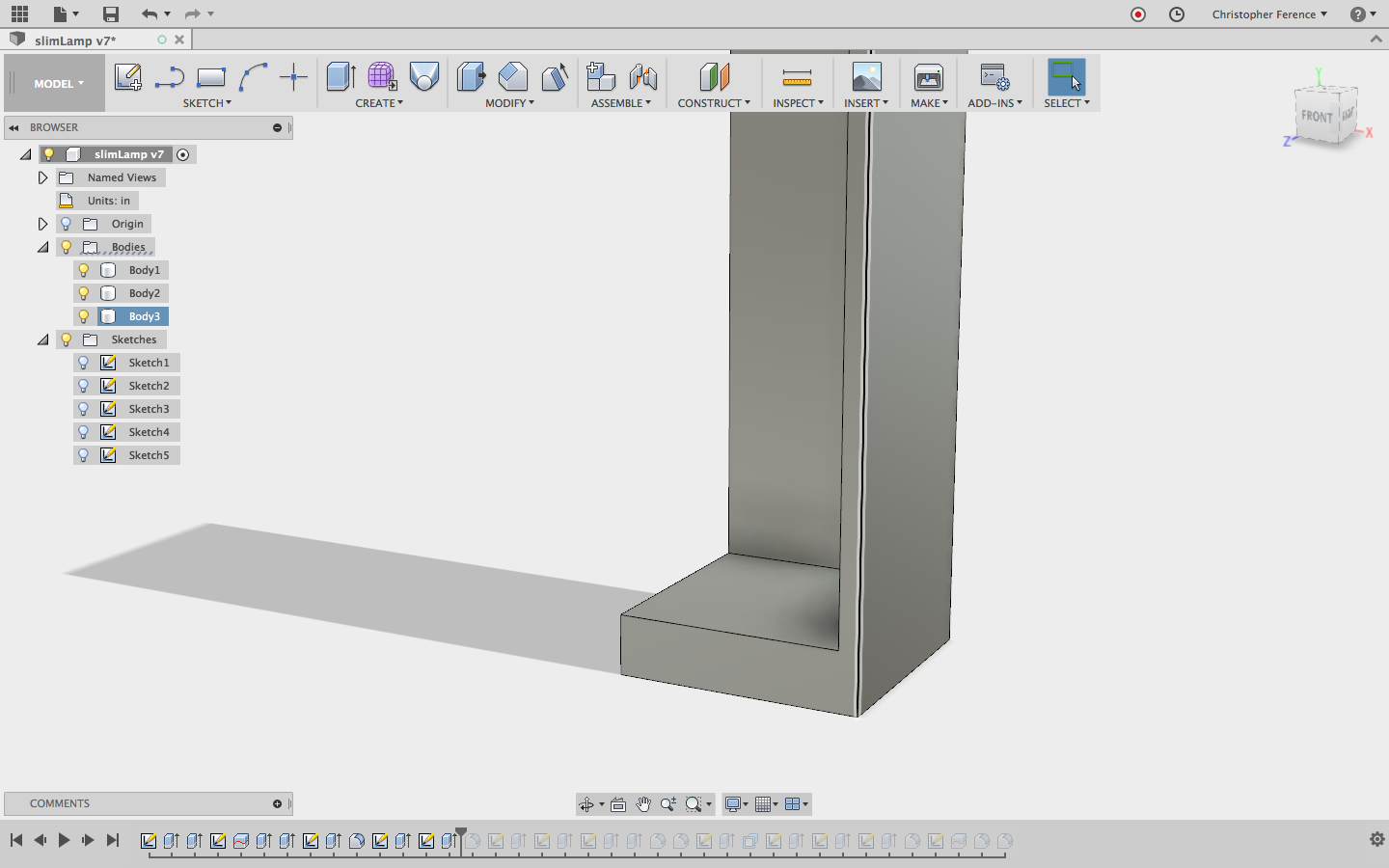The width and height of the screenshot is (1389, 868).
Task: Open the MODEL workspace dropdown
Action: [58, 84]
